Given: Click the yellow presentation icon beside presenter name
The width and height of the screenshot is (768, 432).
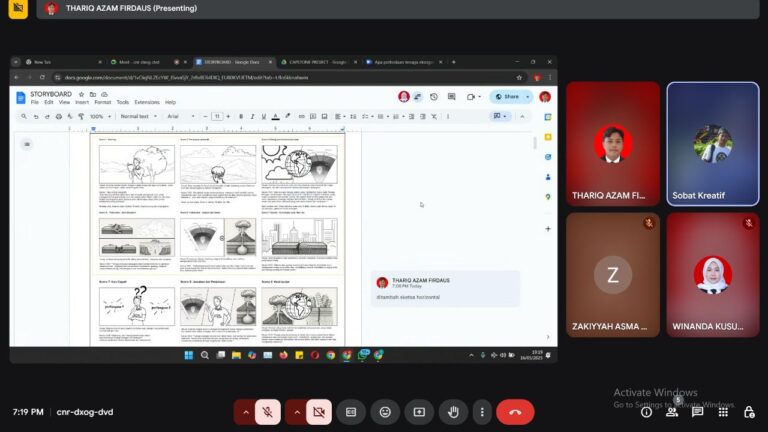Looking at the screenshot, I should pos(18,8).
